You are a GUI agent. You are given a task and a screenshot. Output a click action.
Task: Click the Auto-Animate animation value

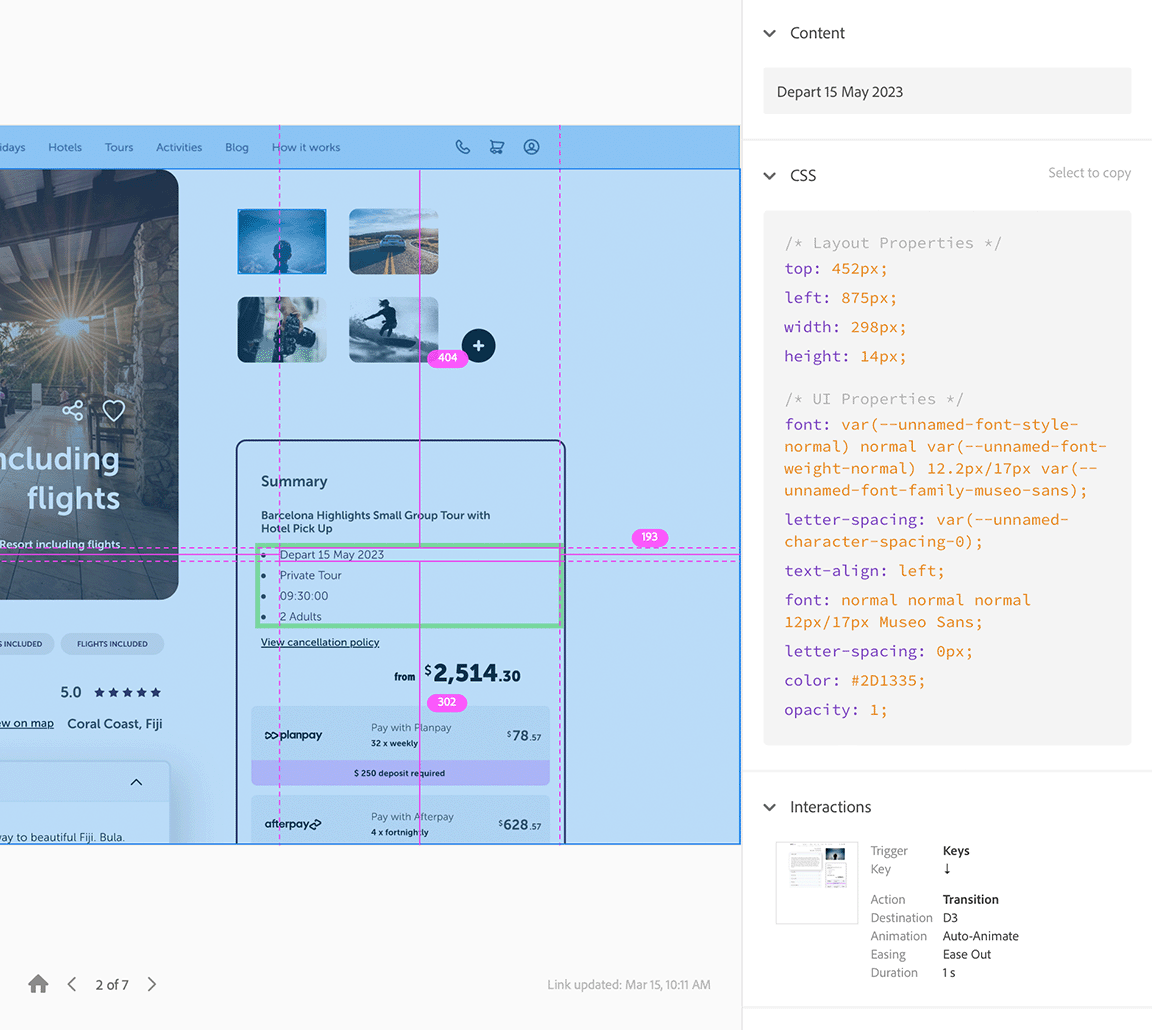[980, 936]
